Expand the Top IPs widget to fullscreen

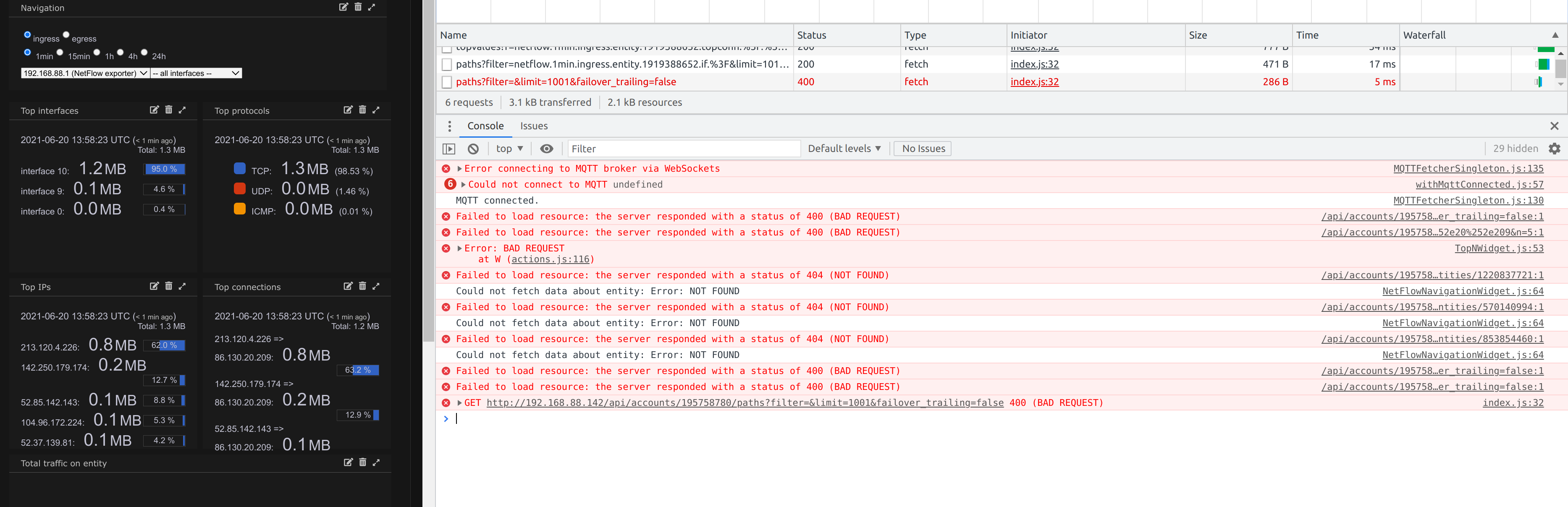pyautogui.click(x=183, y=286)
